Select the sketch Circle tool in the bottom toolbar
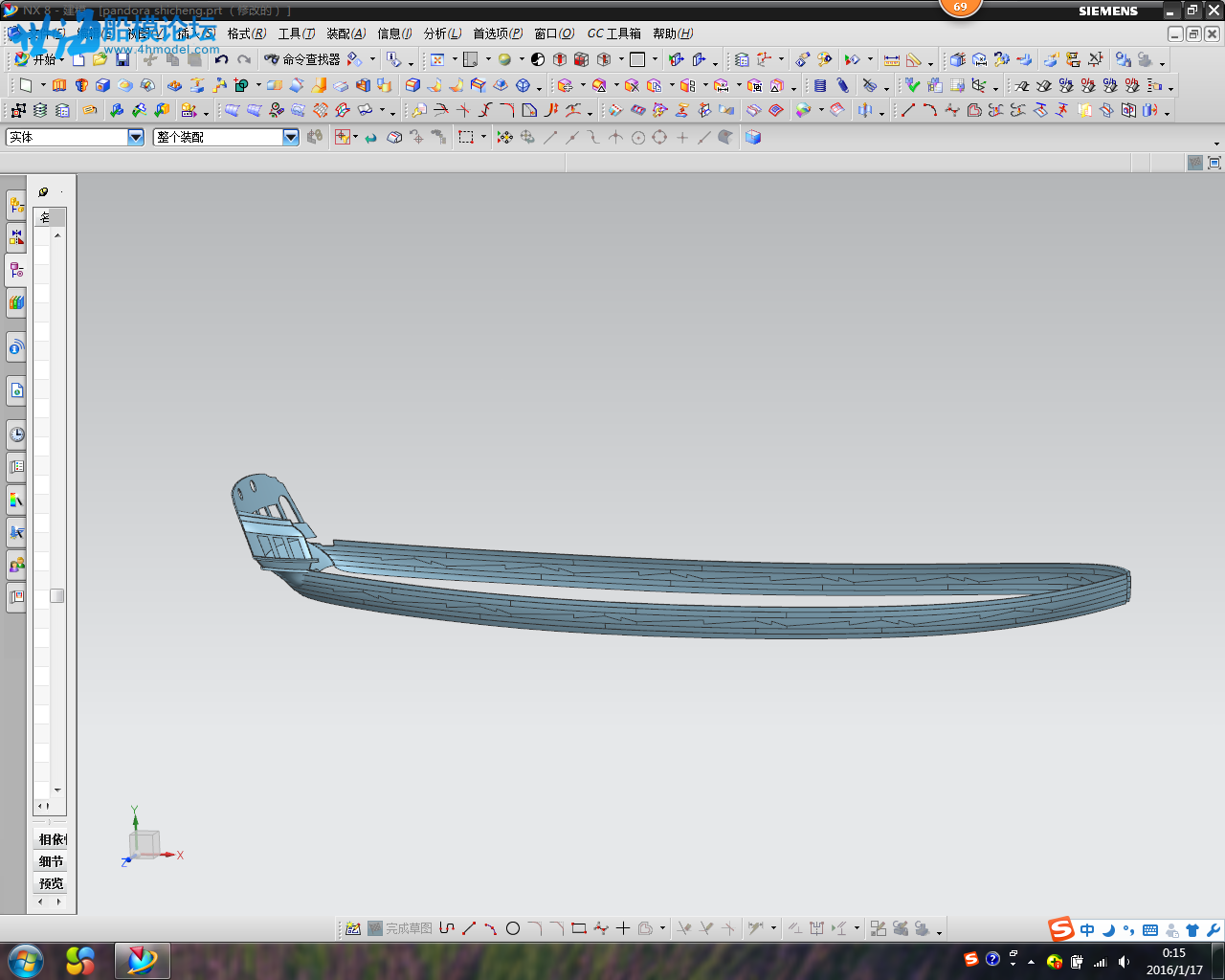This screenshot has width=1225, height=980. 513,928
